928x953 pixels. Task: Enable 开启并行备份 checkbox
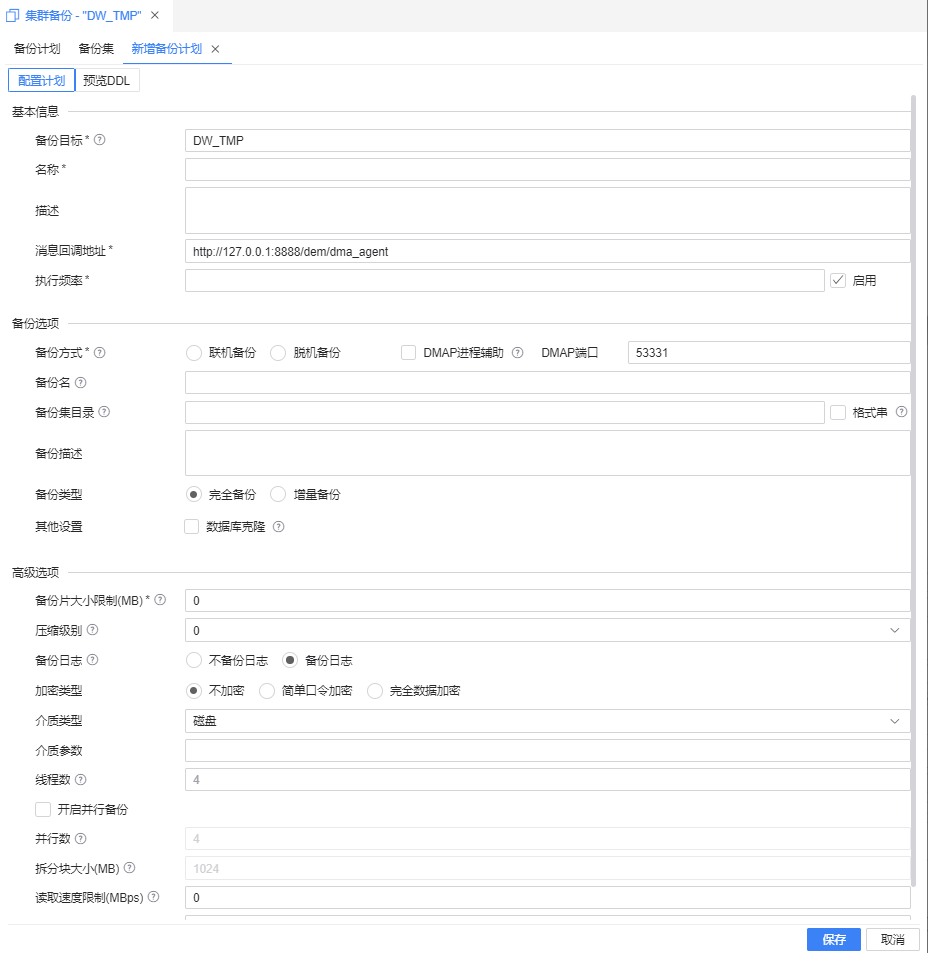[x=43, y=809]
